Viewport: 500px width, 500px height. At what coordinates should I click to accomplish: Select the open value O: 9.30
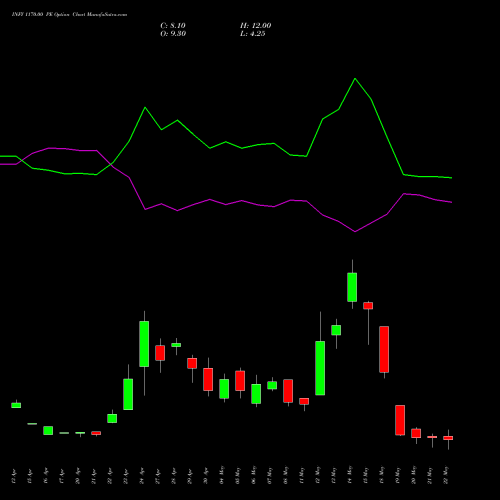click(173, 34)
